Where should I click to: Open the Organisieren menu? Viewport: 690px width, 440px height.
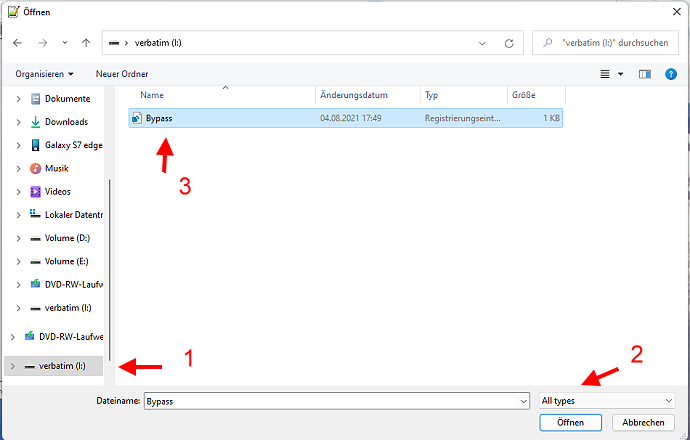pyautogui.click(x=44, y=74)
